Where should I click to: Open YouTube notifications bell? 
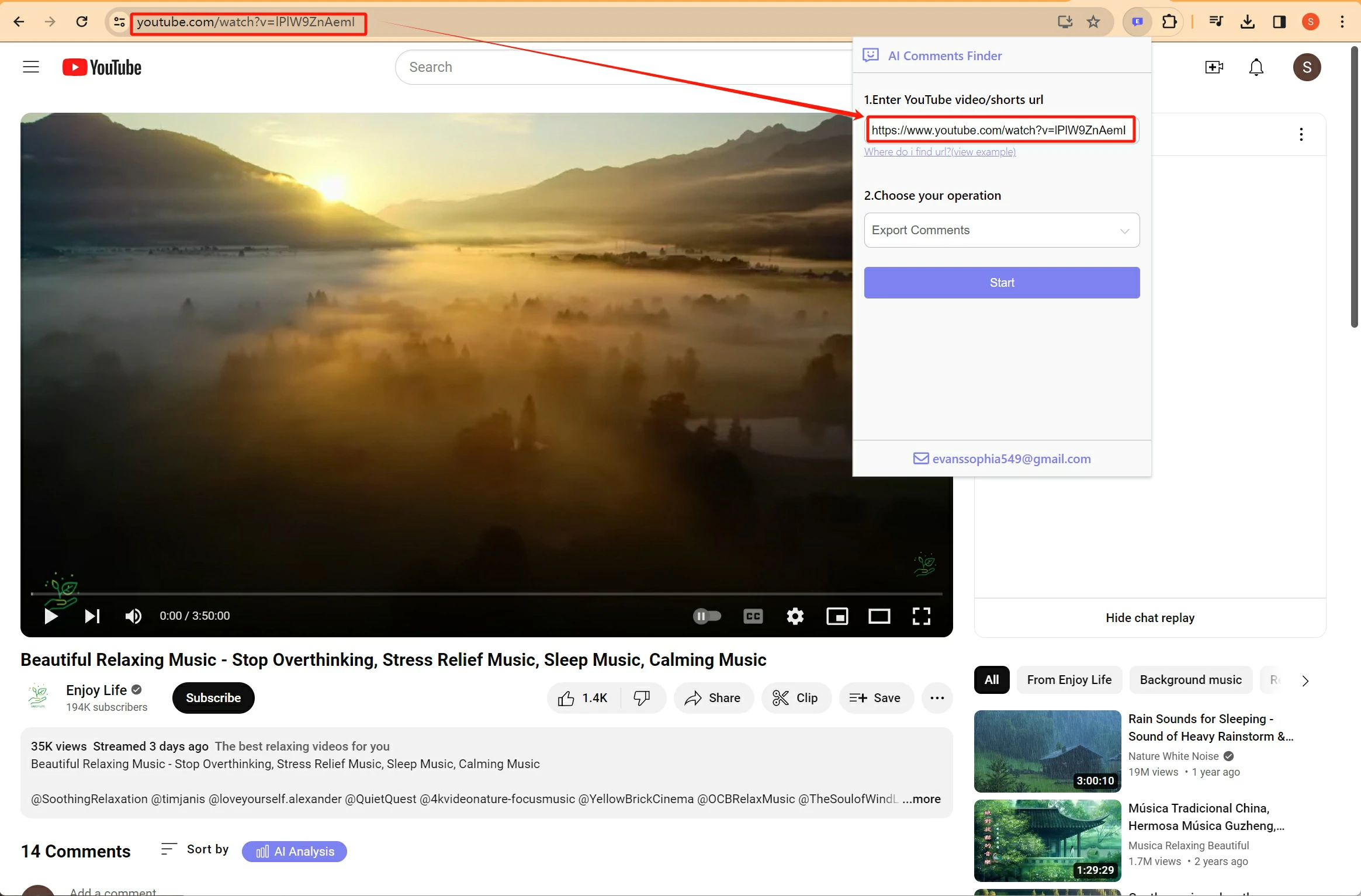(x=1256, y=67)
